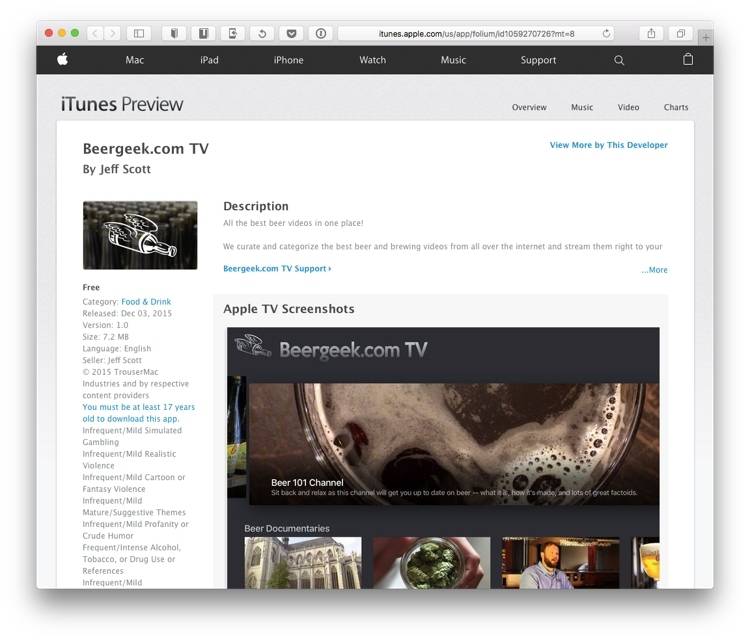Image resolution: width=750 pixels, height=641 pixels.
Task: Toggle the Safari sidebar button
Action: pos(139,33)
